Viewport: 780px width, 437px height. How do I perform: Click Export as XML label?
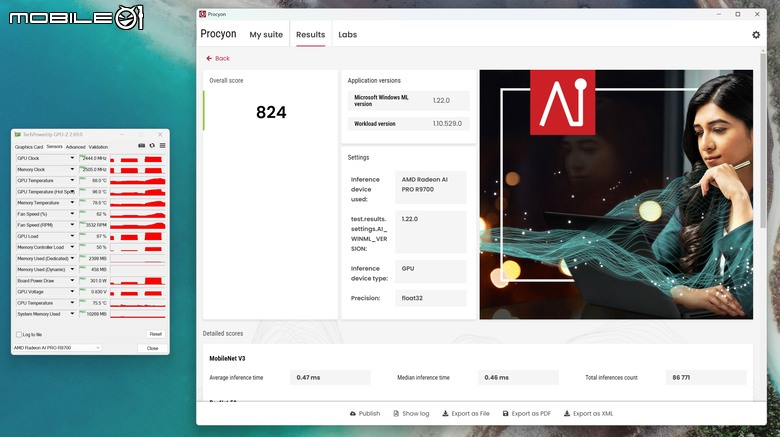[593, 414]
